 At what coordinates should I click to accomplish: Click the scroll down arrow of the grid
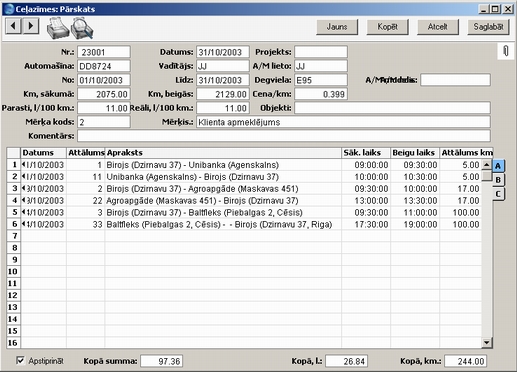pyautogui.click(x=487, y=342)
